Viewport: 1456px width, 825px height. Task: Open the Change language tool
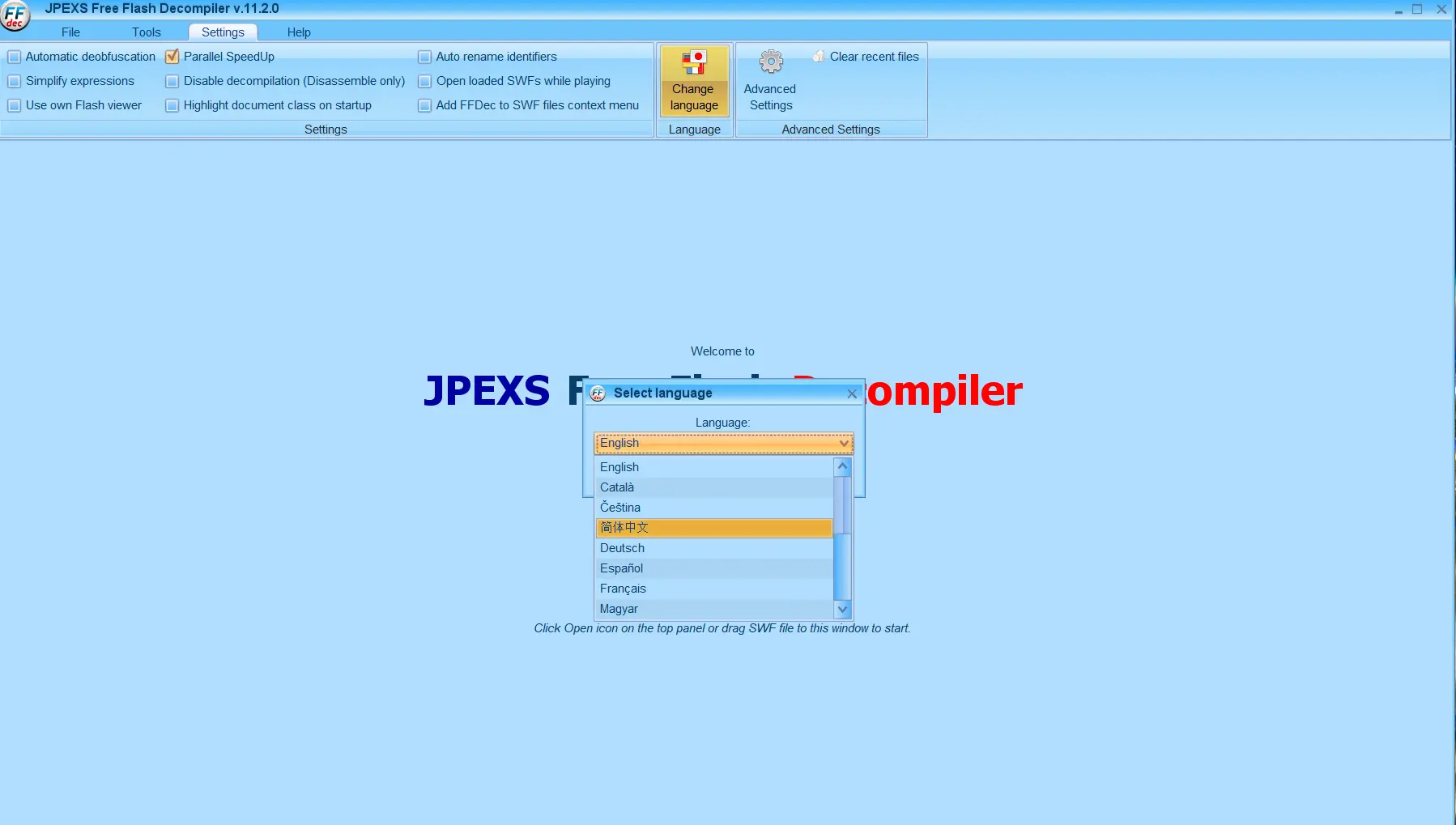tap(694, 81)
